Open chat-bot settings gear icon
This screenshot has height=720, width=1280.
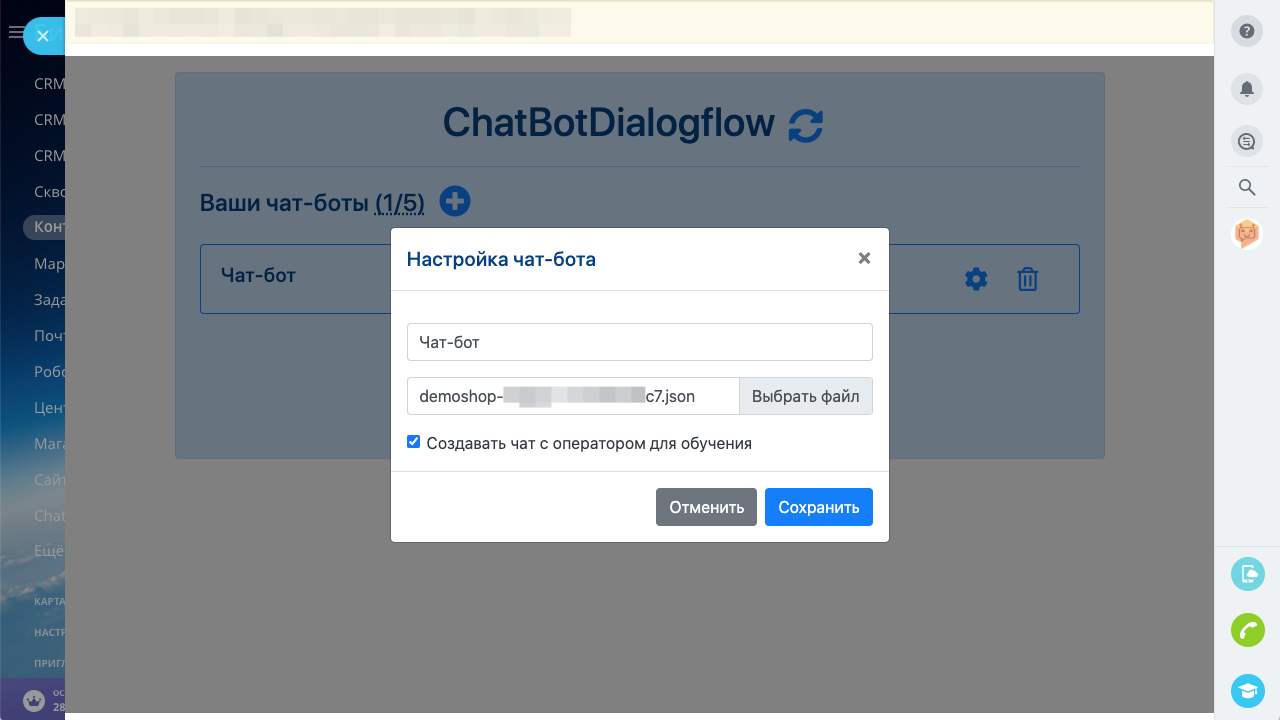click(x=976, y=280)
